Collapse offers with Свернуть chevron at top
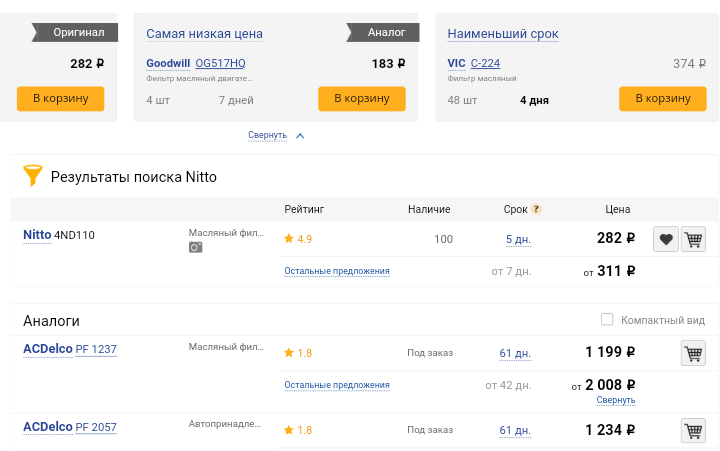720x451 pixels. [276, 135]
